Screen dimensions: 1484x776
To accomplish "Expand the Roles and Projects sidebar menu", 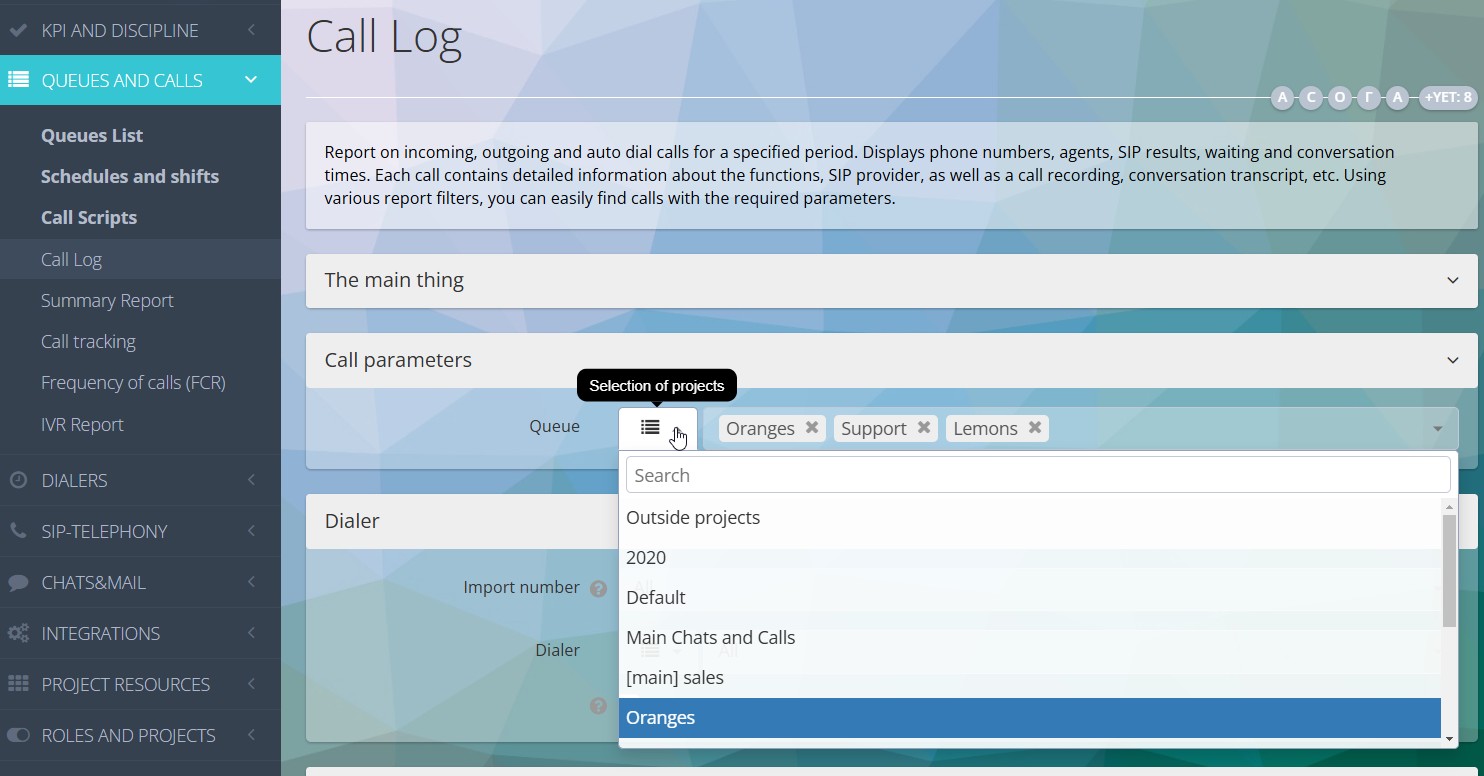I will tap(251, 735).
